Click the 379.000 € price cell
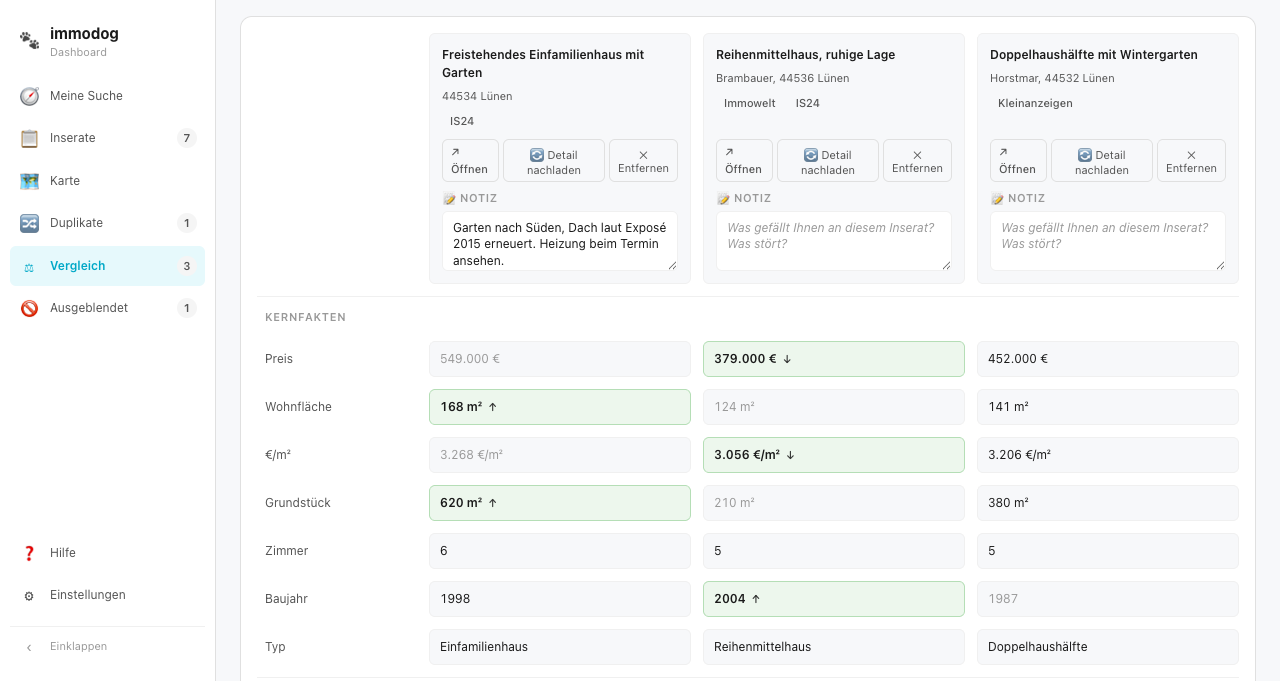1280x681 pixels. click(x=834, y=359)
